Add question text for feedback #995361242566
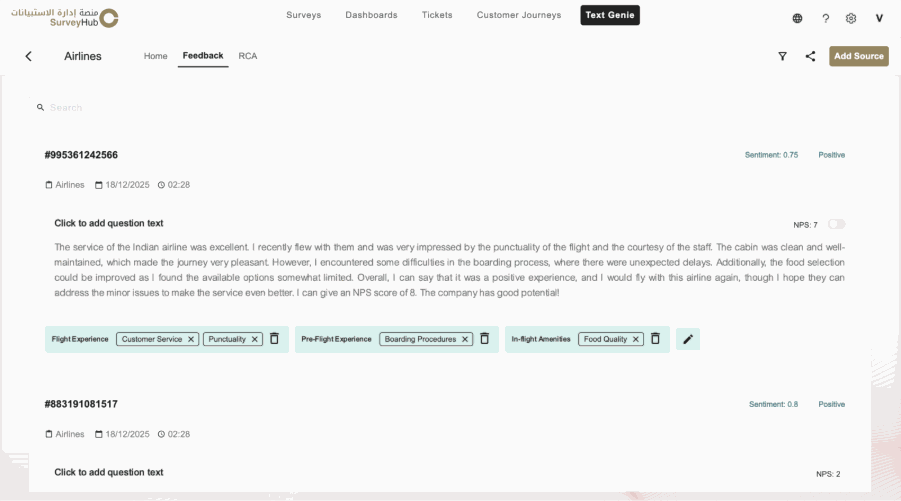The height and width of the screenshot is (501, 901). click(109, 223)
